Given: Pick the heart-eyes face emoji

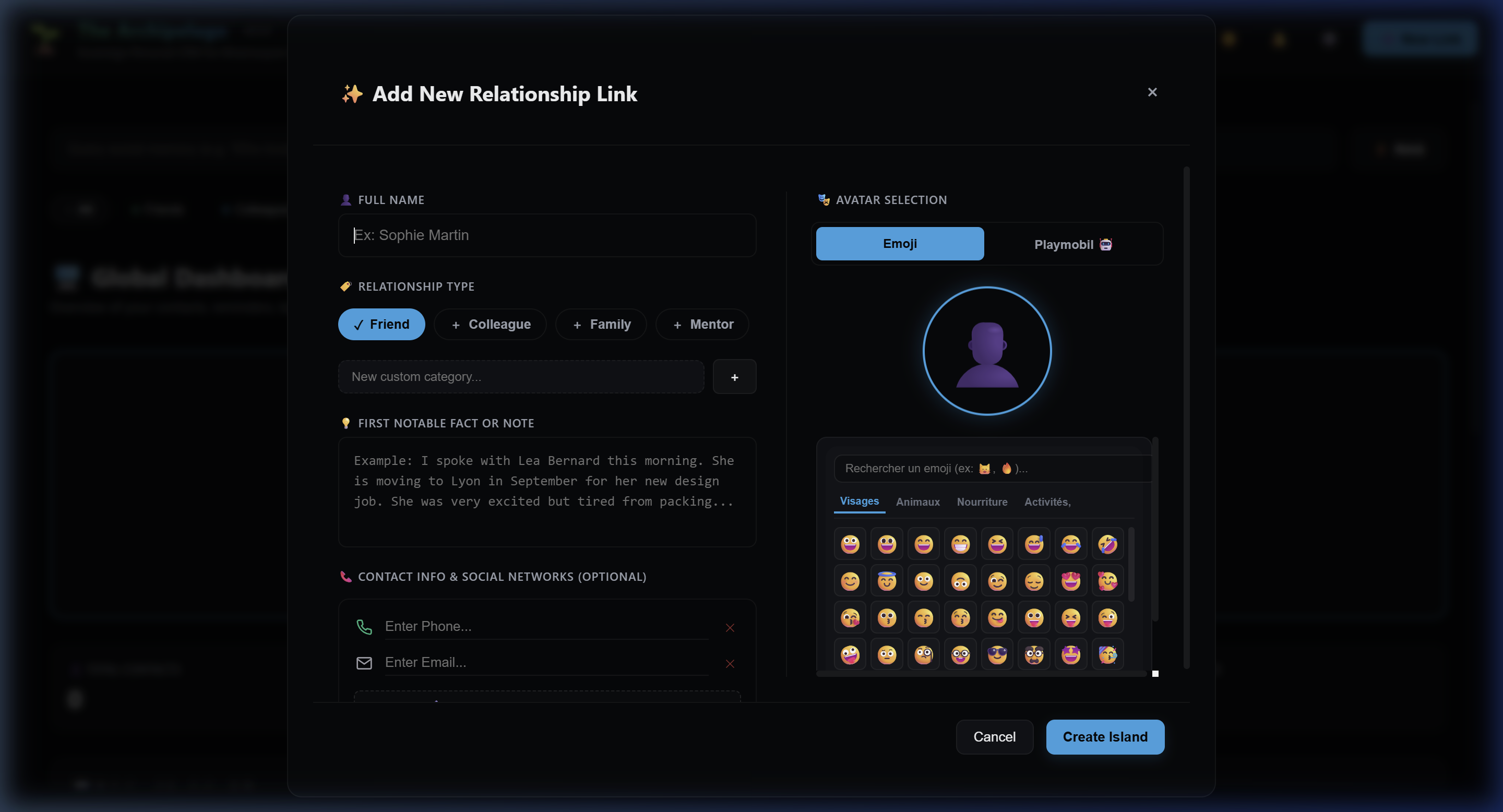Looking at the screenshot, I should point(1071,581).
